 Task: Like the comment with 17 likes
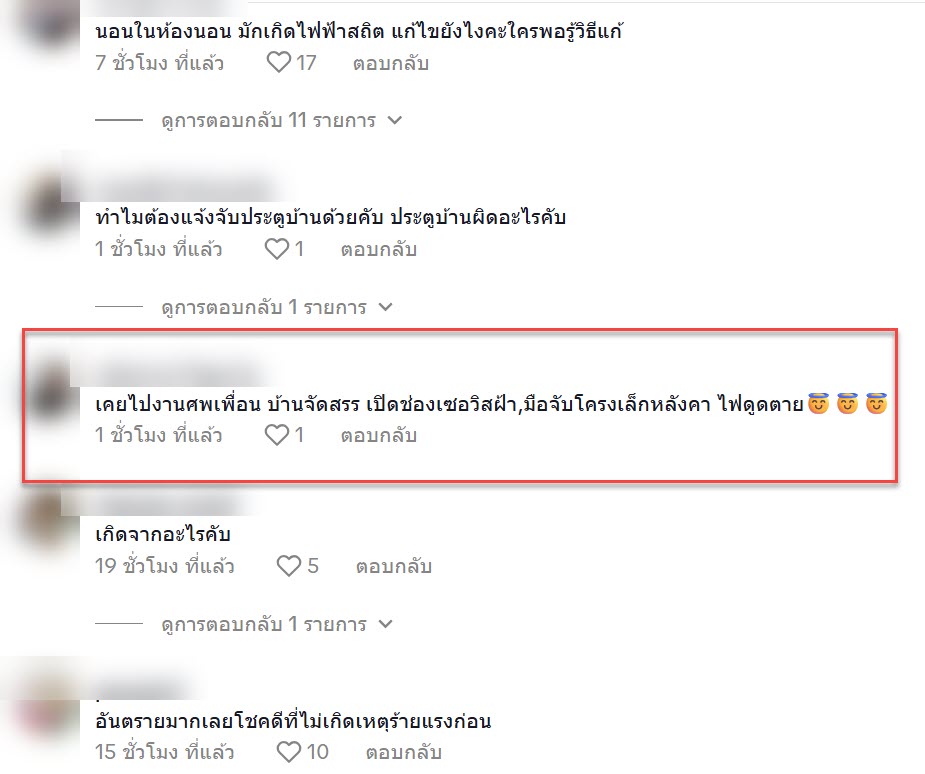tap(279, 63)
